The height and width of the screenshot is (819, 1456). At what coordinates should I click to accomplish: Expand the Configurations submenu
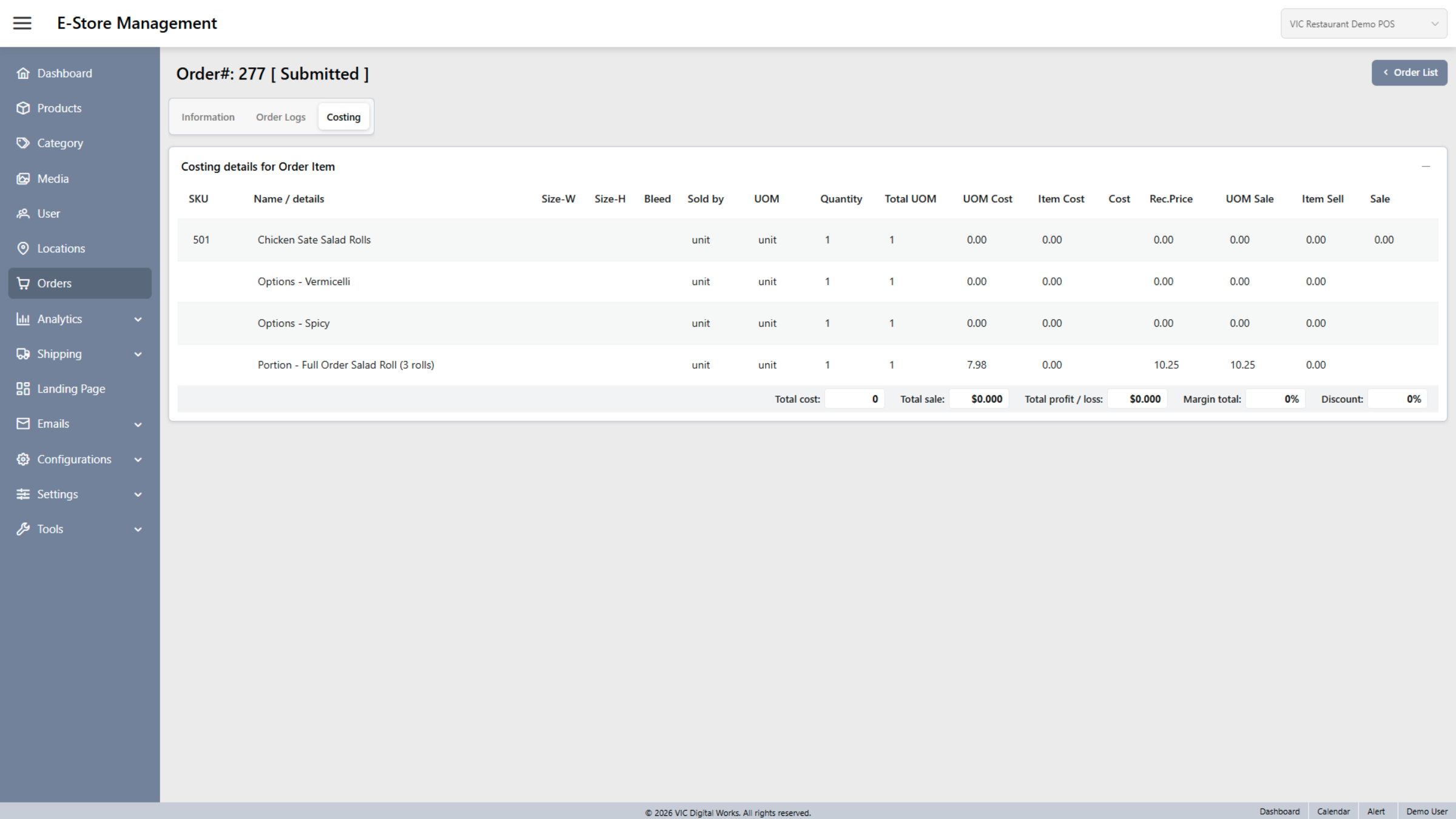[138, 460]
